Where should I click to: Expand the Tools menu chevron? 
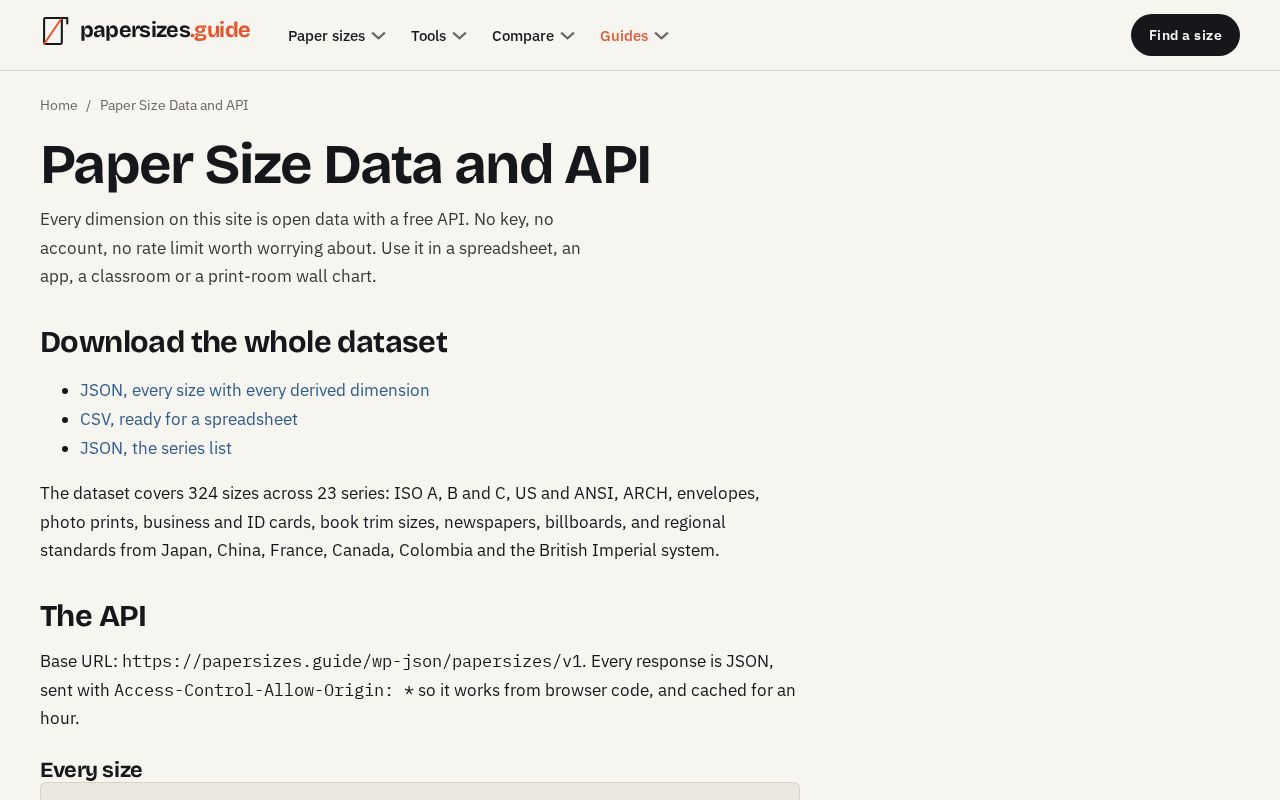coord(459,36)
